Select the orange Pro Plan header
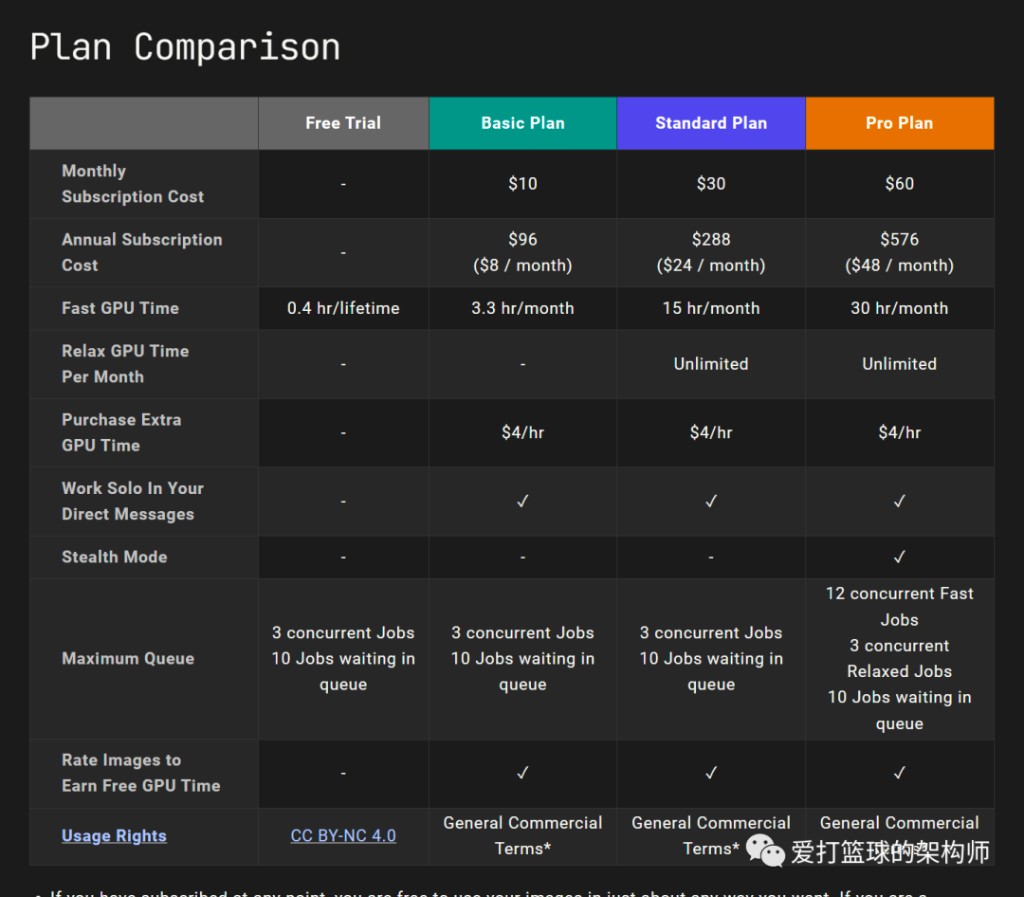Viewport: 1024px width, 897px height. (x=899, y=123)
